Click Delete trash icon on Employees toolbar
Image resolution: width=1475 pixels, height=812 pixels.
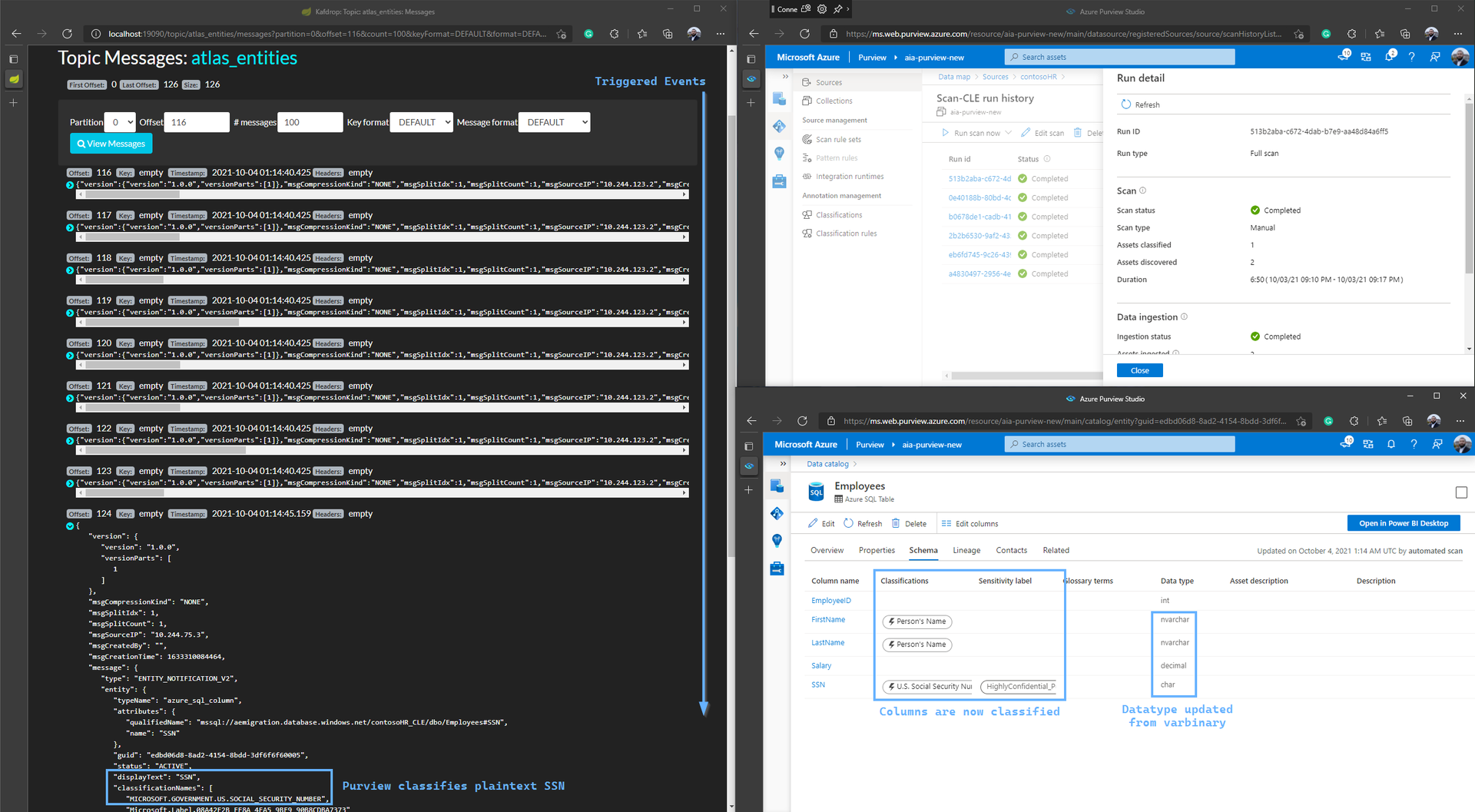tap(896, 524)
